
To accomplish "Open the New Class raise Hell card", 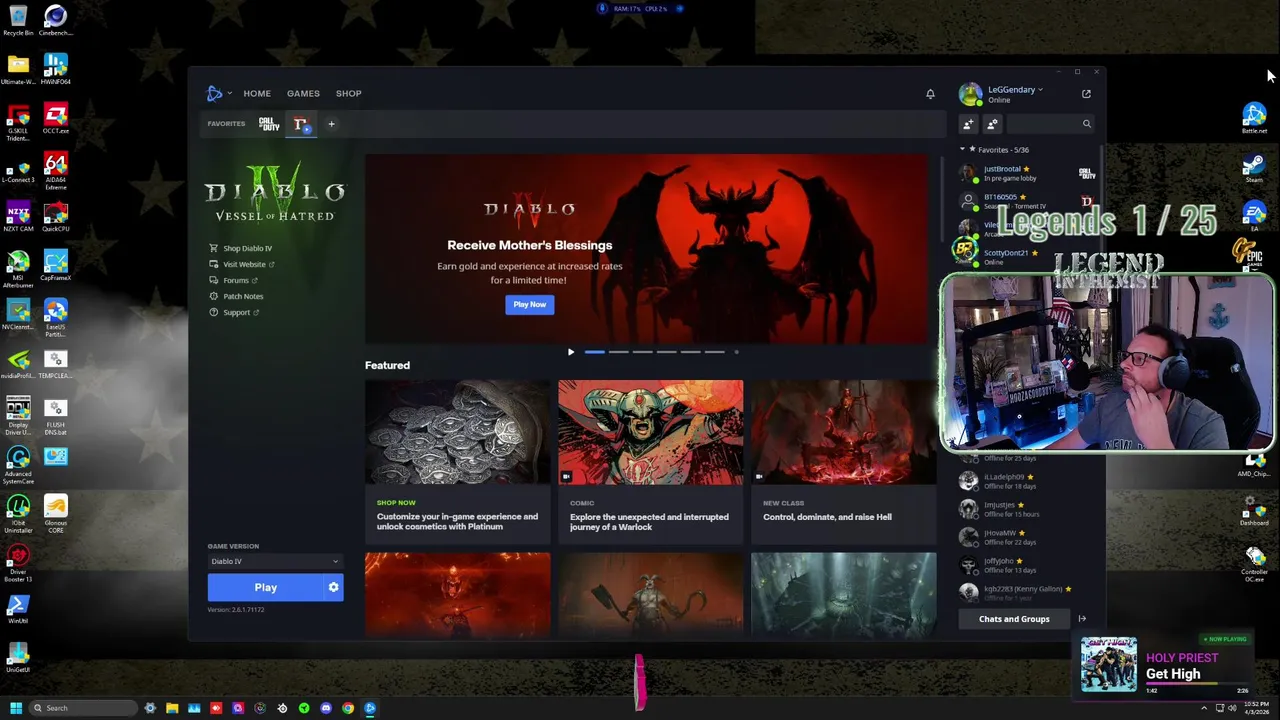I will click(x=843, y=461).
